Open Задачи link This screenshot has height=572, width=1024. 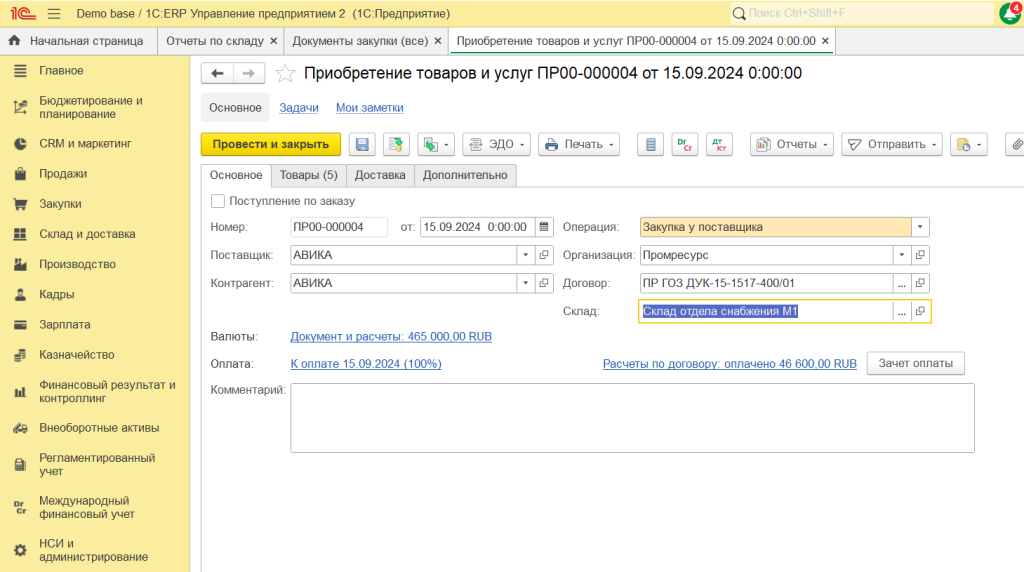click(299, 108)
